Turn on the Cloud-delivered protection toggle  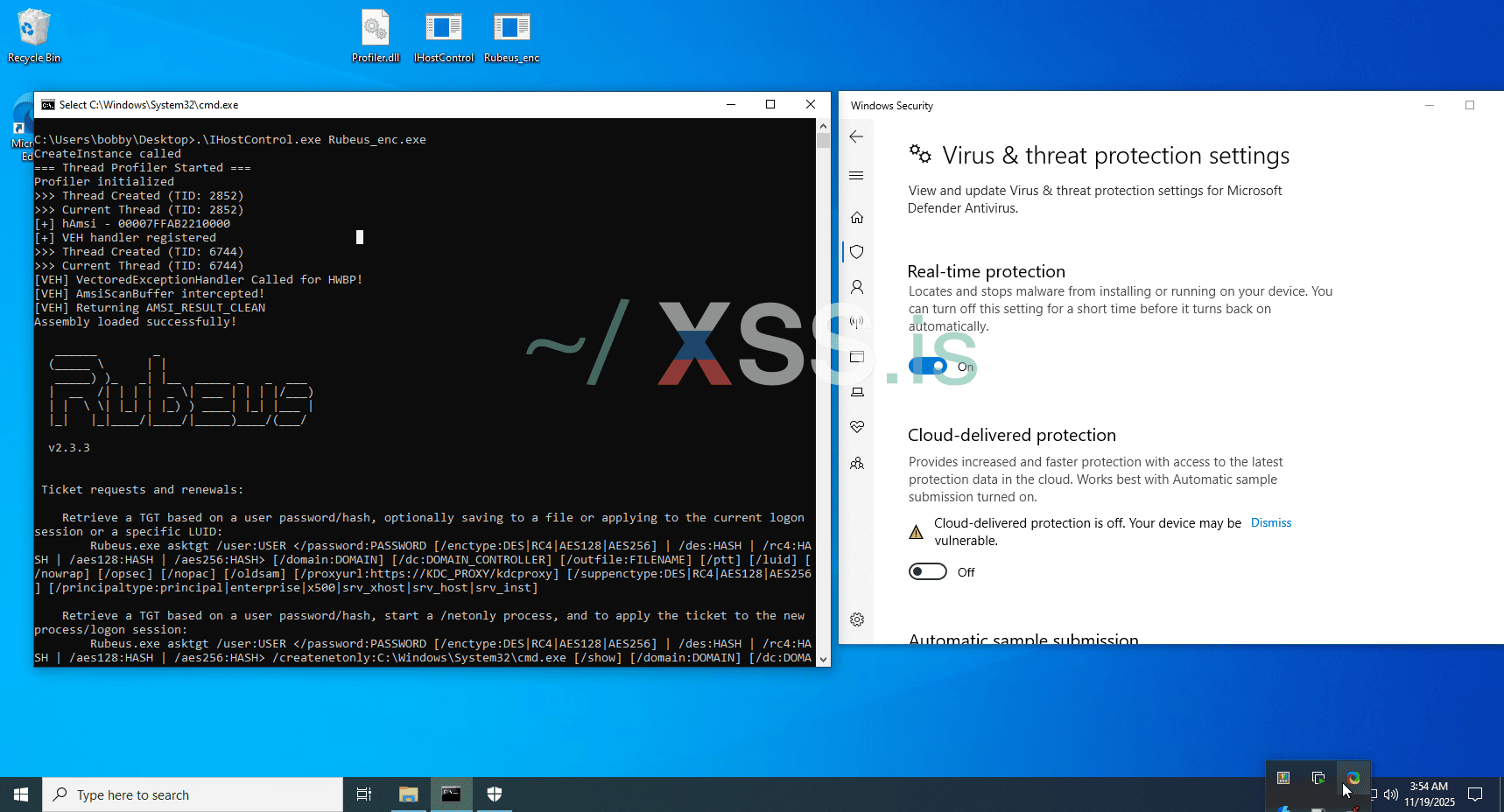[928, 571]
